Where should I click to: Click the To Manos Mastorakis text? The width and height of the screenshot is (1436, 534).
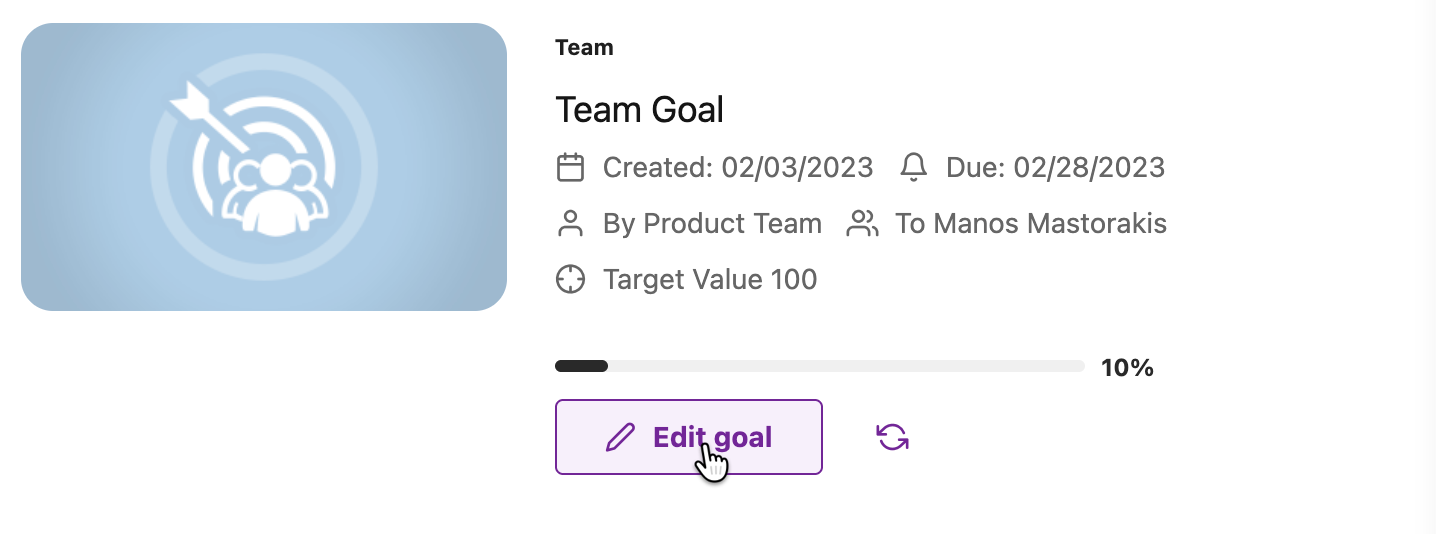1031,224
